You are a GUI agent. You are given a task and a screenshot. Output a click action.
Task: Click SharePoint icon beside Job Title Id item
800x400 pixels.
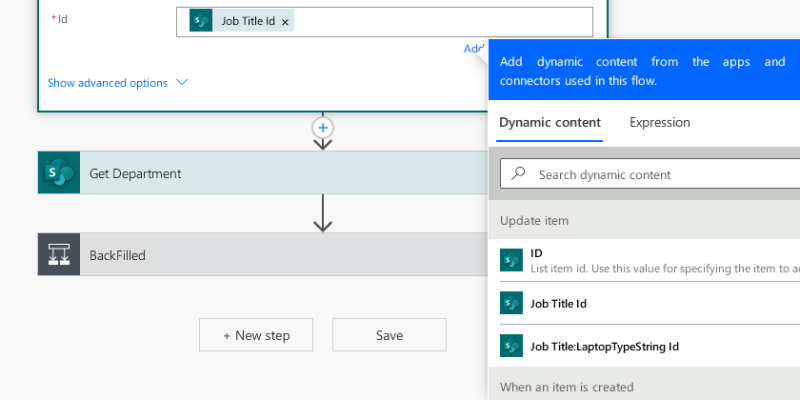[x=511, y=303]
